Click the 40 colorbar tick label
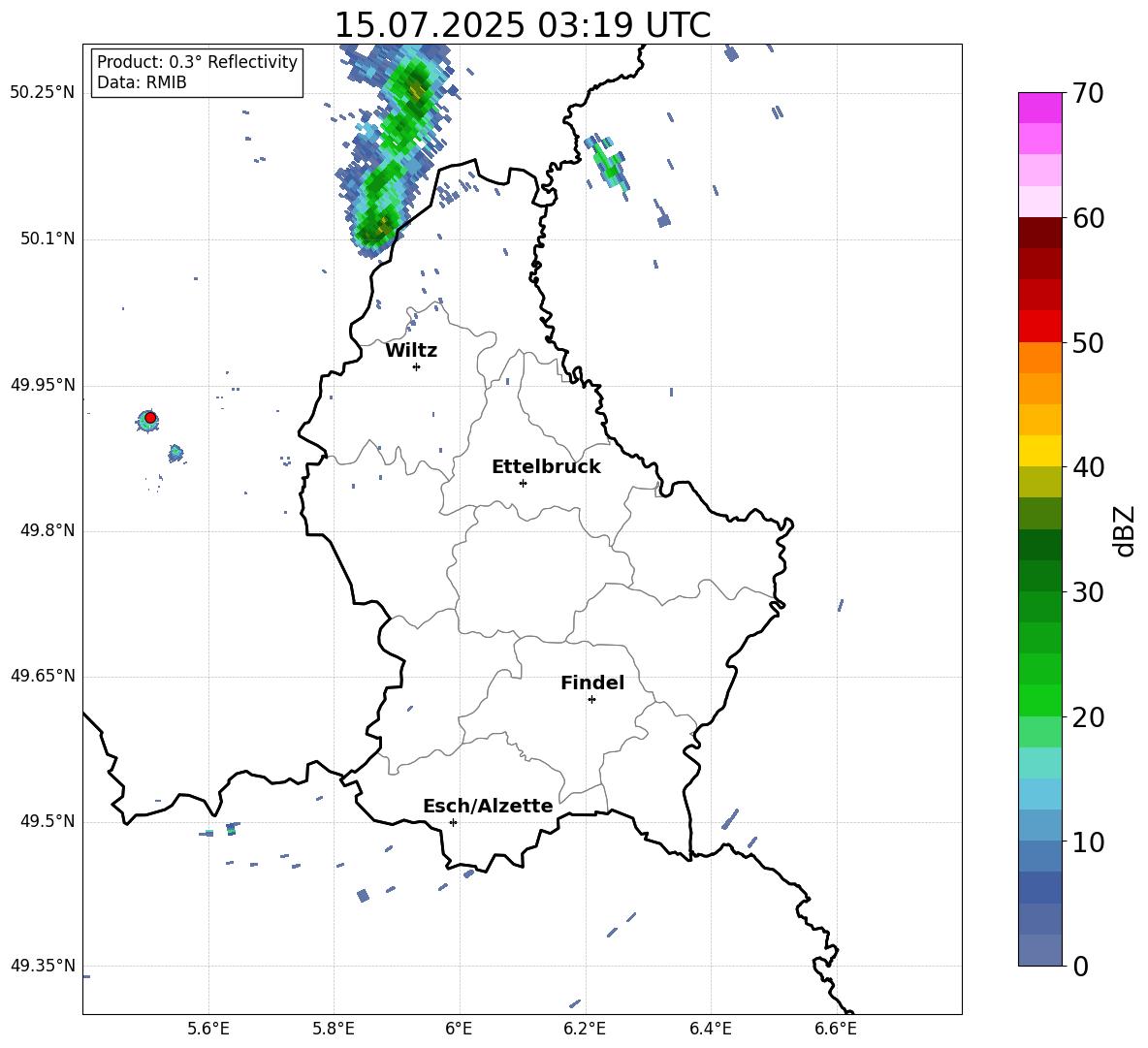This screenshot has height=1048, width=1148. pos(1088,467)
